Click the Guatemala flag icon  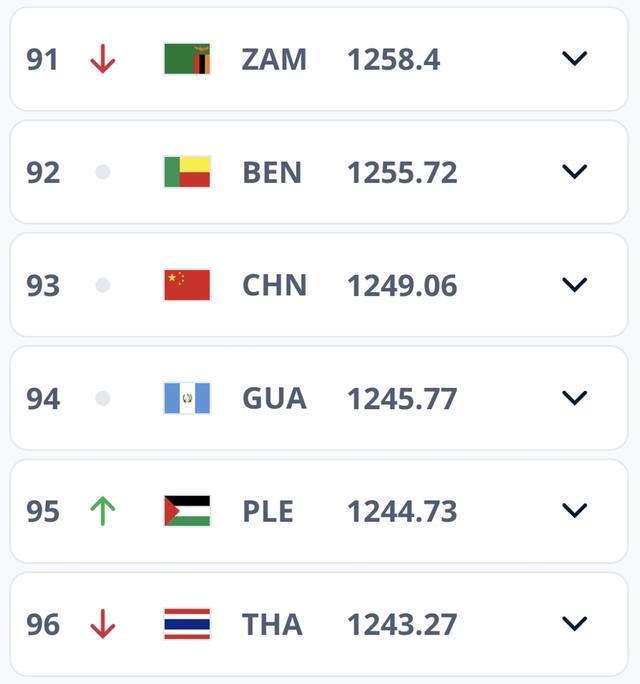coord(187,398)
